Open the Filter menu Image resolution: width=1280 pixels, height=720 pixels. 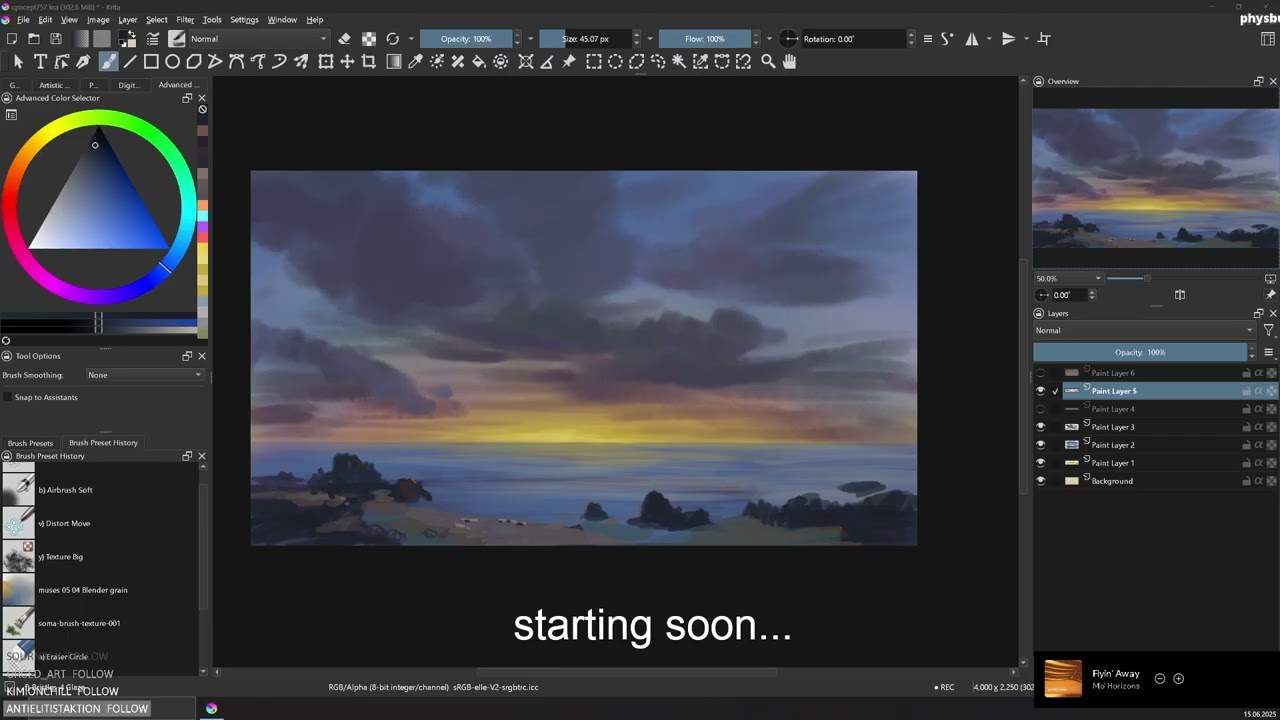185,19
